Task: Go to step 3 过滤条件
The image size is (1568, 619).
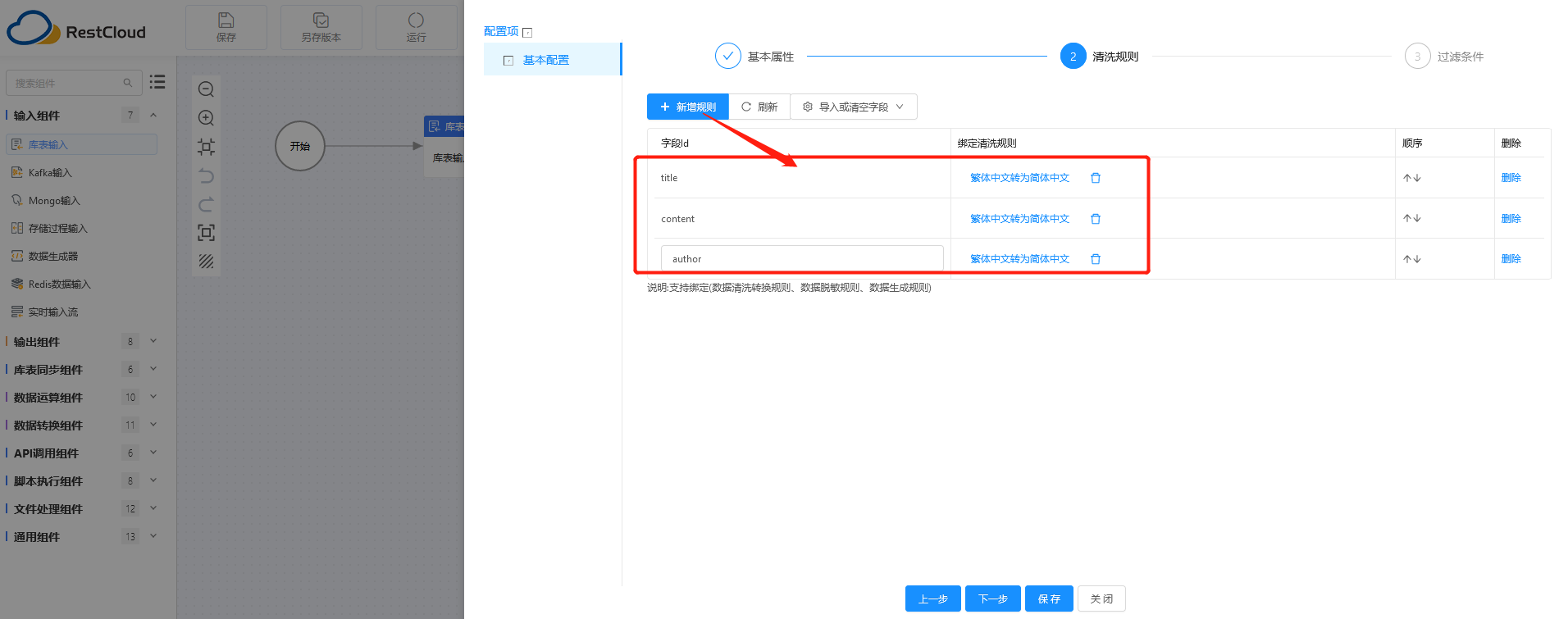Action: (1444, 57)
